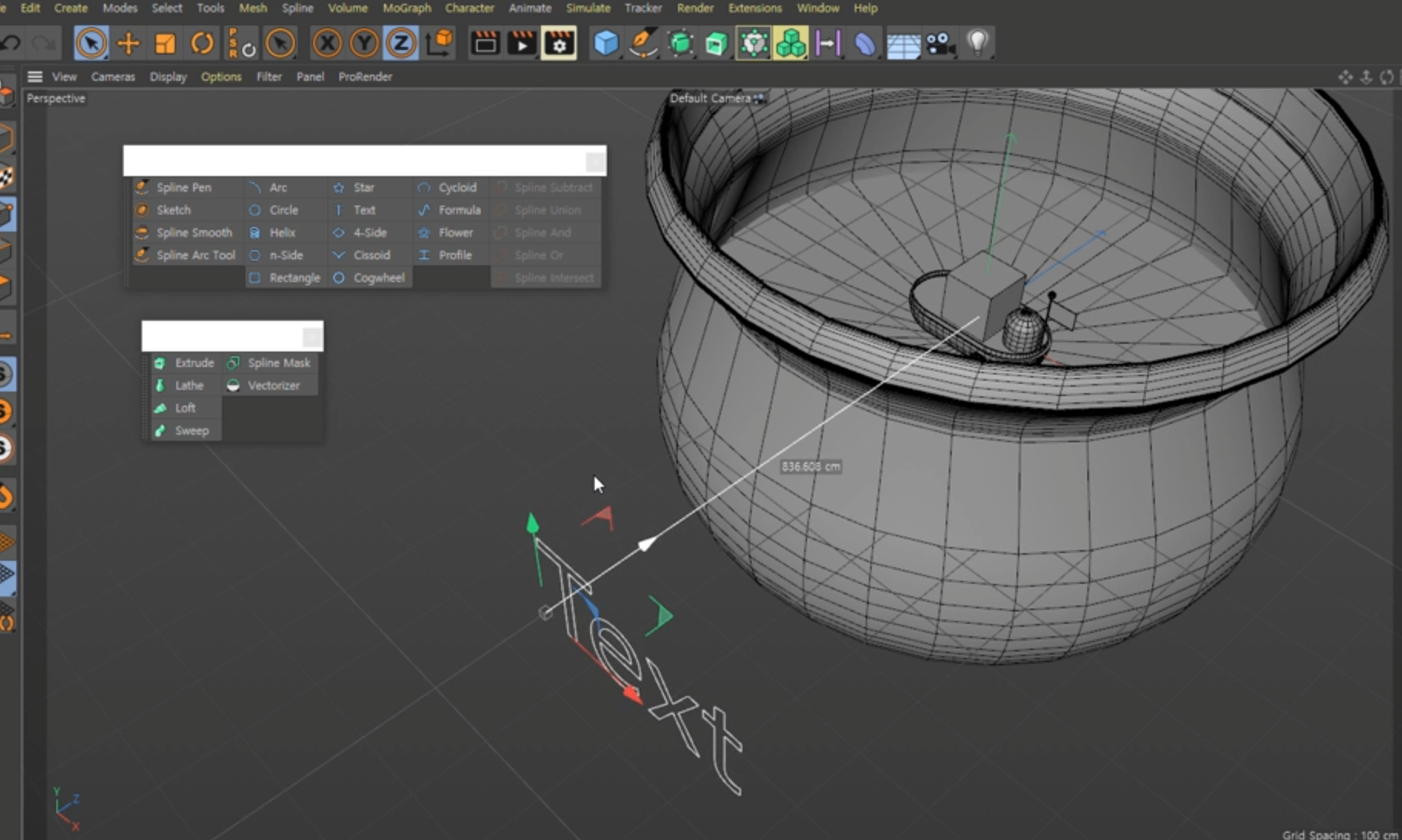Open the Simulate menu
Viewport: 1402px width, 840px height.
click(x=588, y=8)
